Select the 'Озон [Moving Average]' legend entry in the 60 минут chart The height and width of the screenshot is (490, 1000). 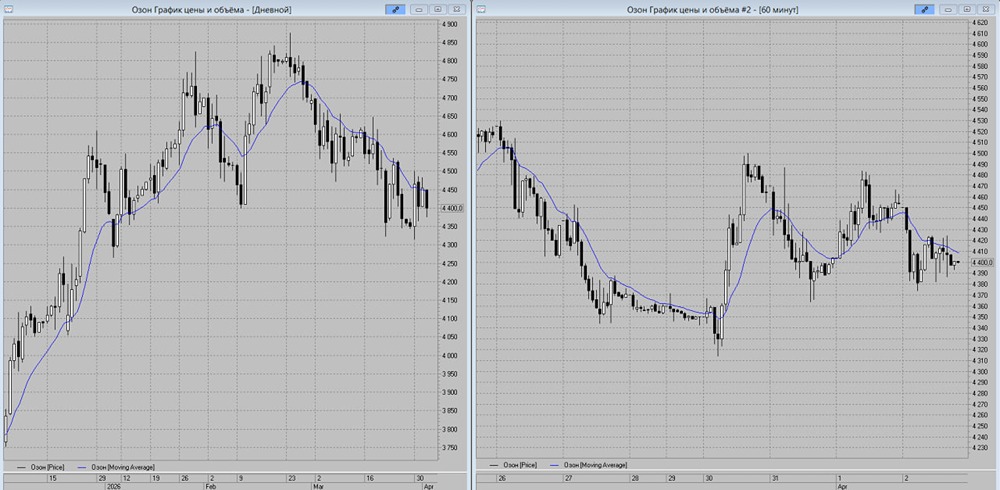588,465
